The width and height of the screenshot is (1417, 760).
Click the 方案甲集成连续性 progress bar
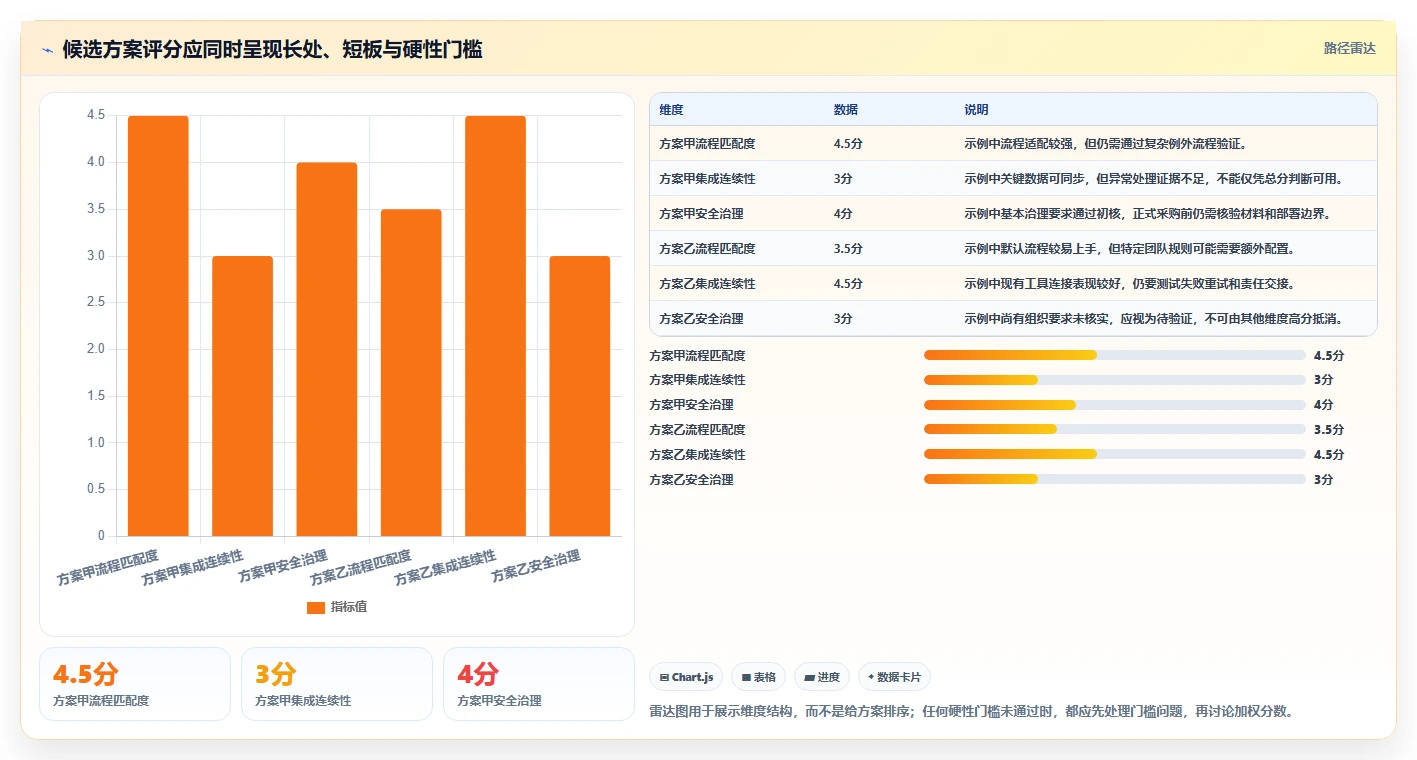[x=1114, y=380]
